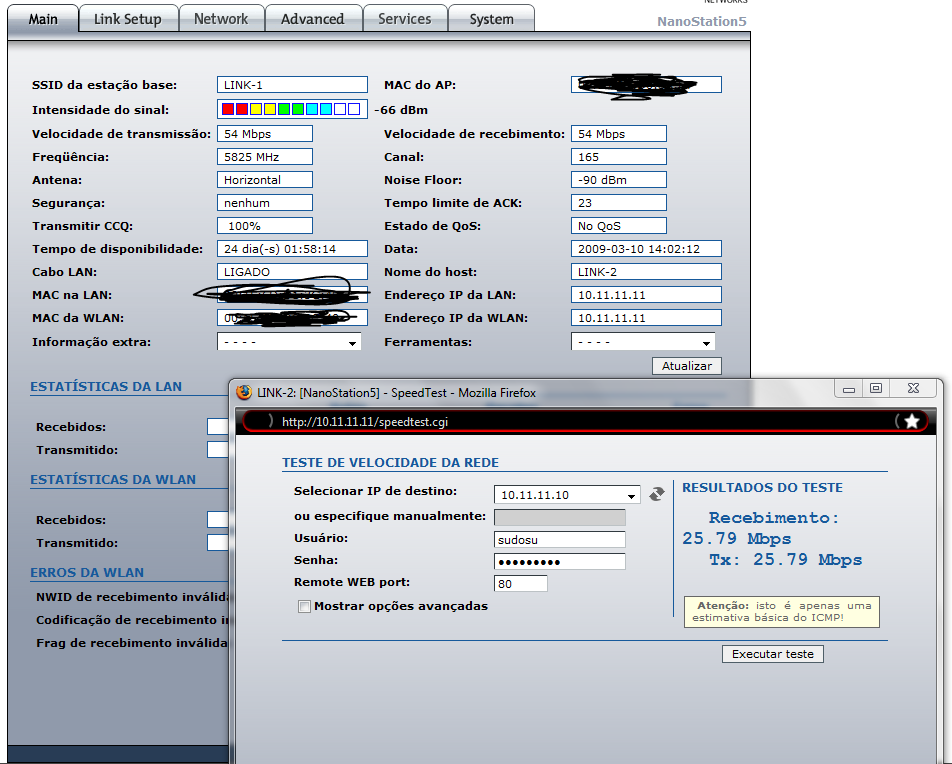Click the Freqüência value 5825 MHz
The image size is (952, 764).
[265, 157]
